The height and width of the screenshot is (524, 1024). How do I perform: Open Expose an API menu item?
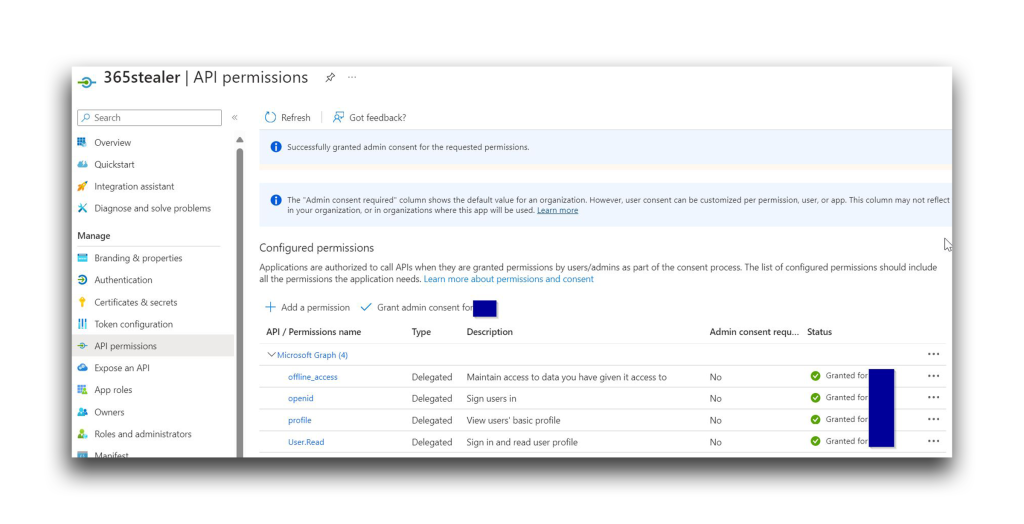coord(121,368)
